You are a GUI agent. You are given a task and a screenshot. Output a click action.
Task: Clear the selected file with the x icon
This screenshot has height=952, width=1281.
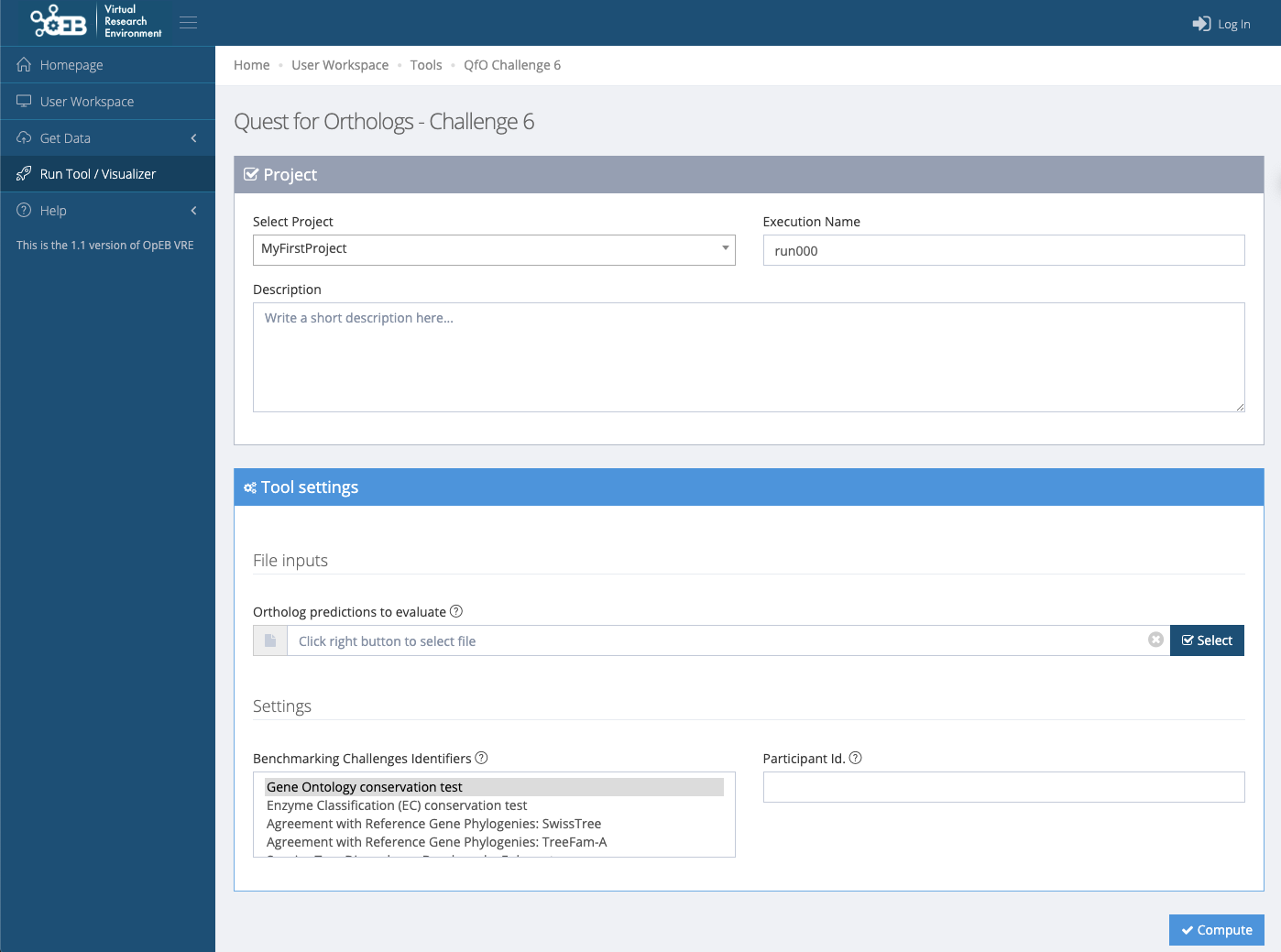[x=1155, y=640]
